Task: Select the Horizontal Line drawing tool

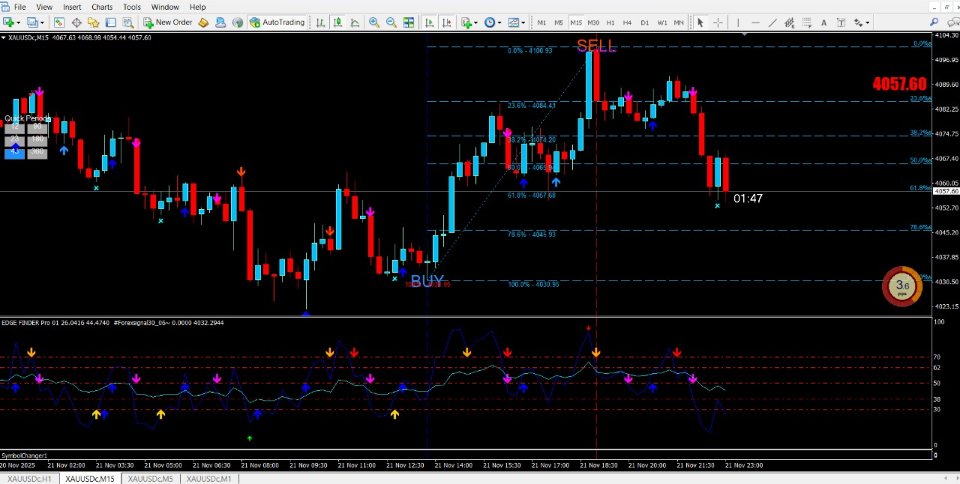Action: (x=756, y=23)
